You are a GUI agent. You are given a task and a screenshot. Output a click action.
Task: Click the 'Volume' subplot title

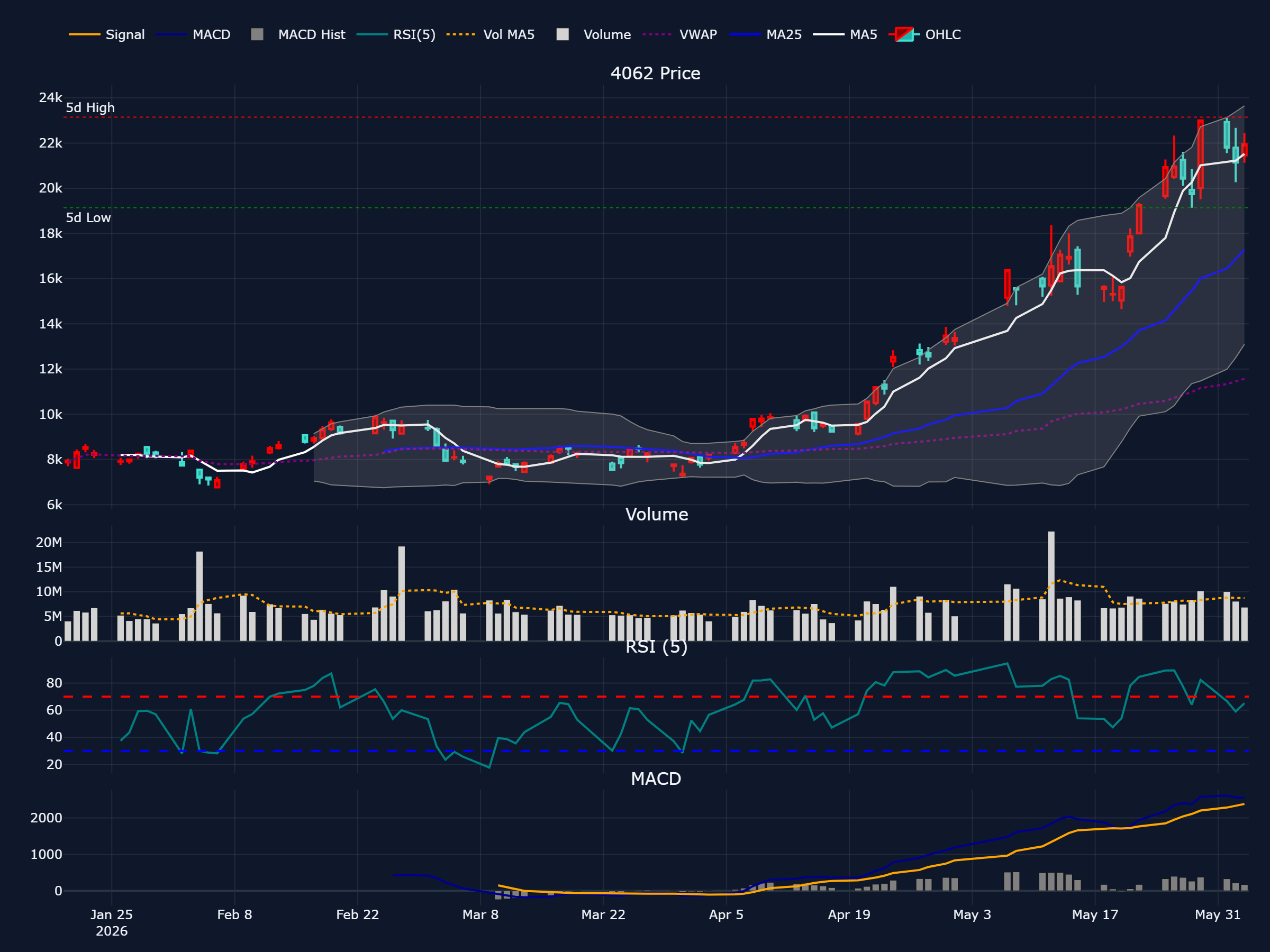point(656,514)
